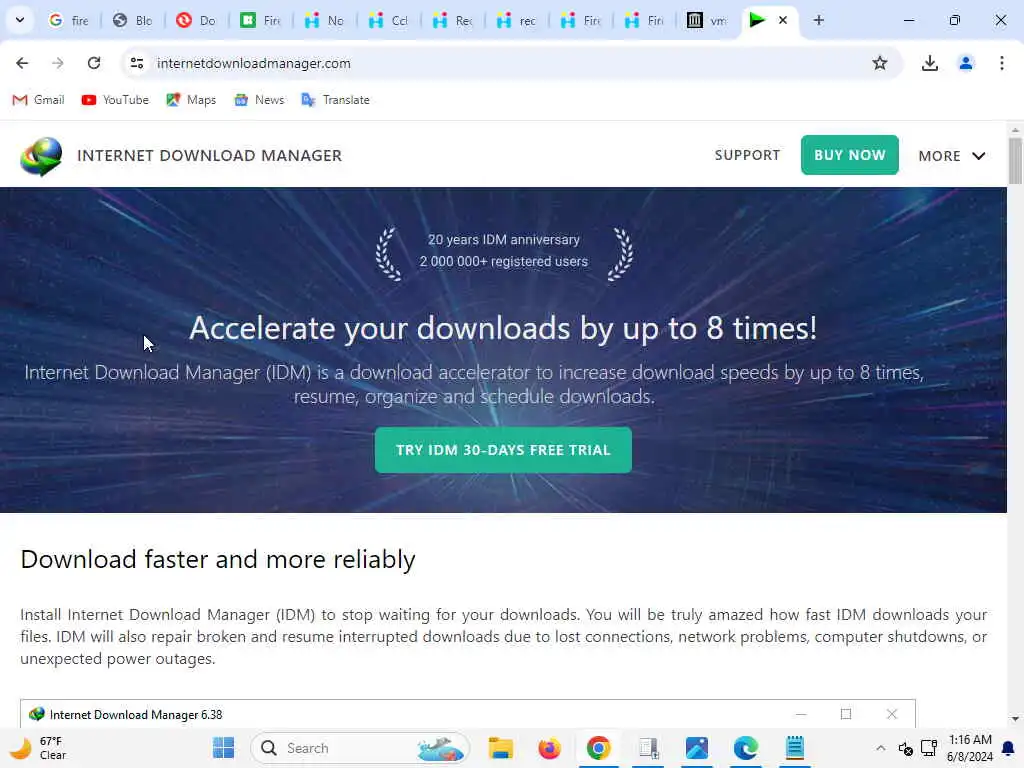Open the Windows Start menu
The image size is (1024, 768).
coord(223,748)
